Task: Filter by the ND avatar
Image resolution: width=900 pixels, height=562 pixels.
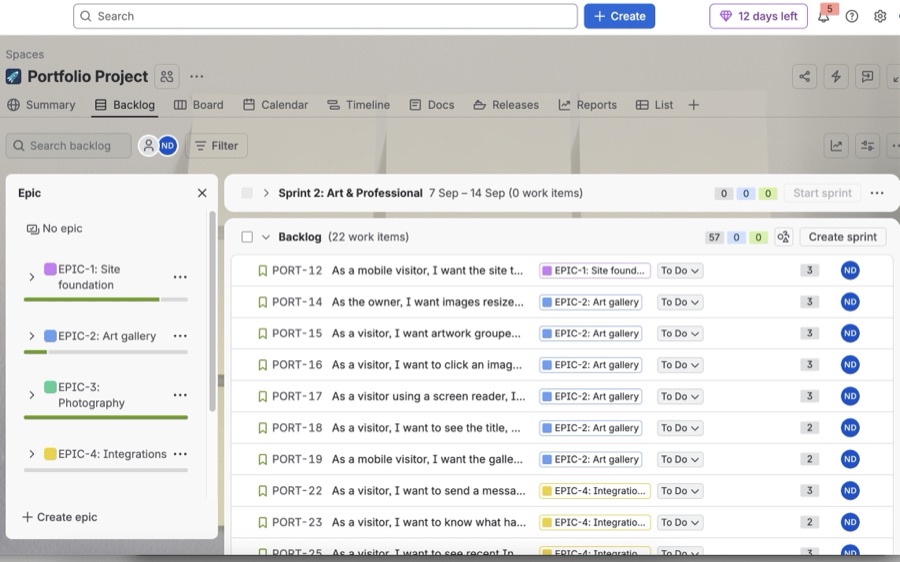Action: (x=168, y=146)
